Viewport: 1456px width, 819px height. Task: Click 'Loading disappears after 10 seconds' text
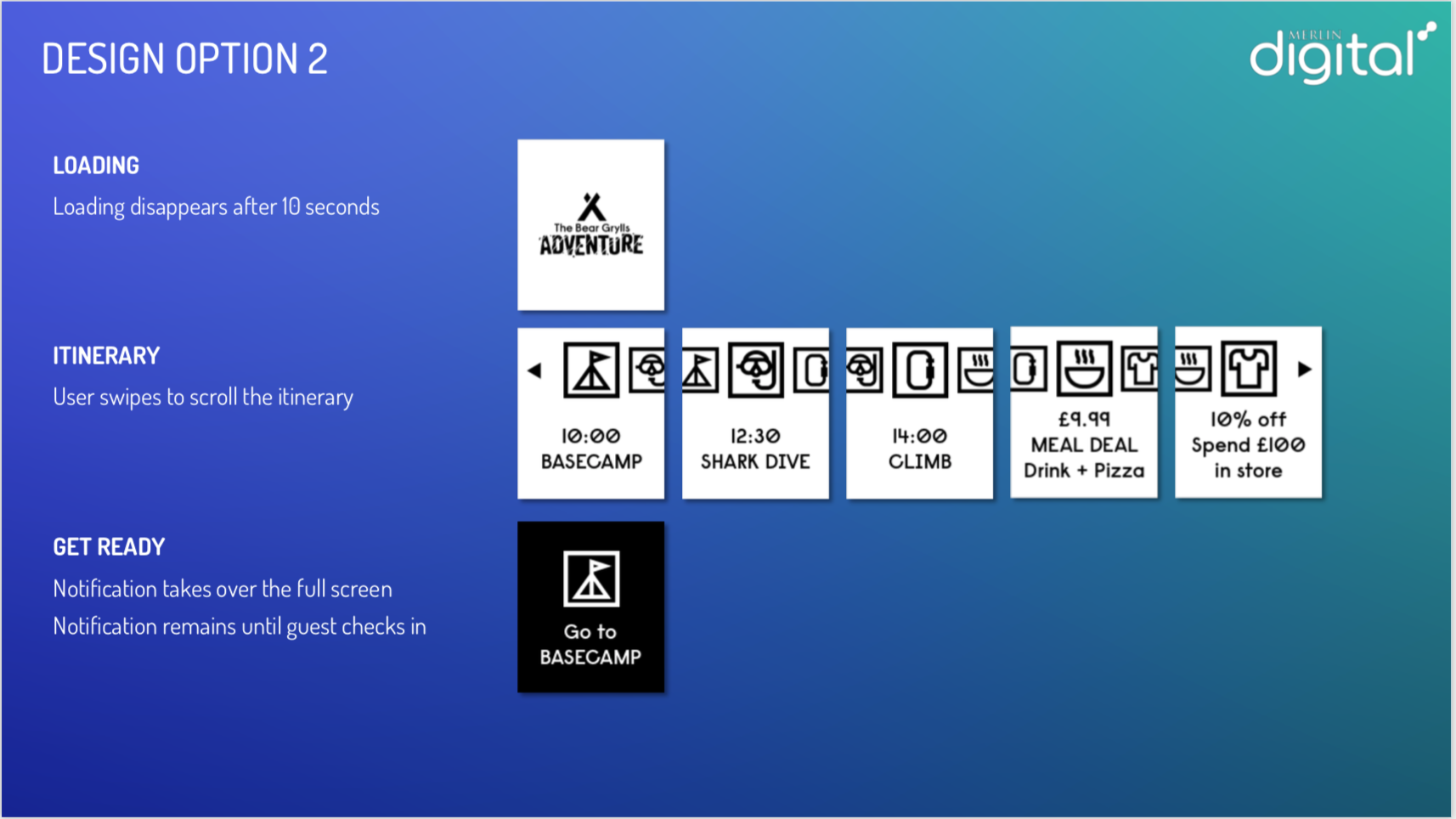click(x=216, y=206)
